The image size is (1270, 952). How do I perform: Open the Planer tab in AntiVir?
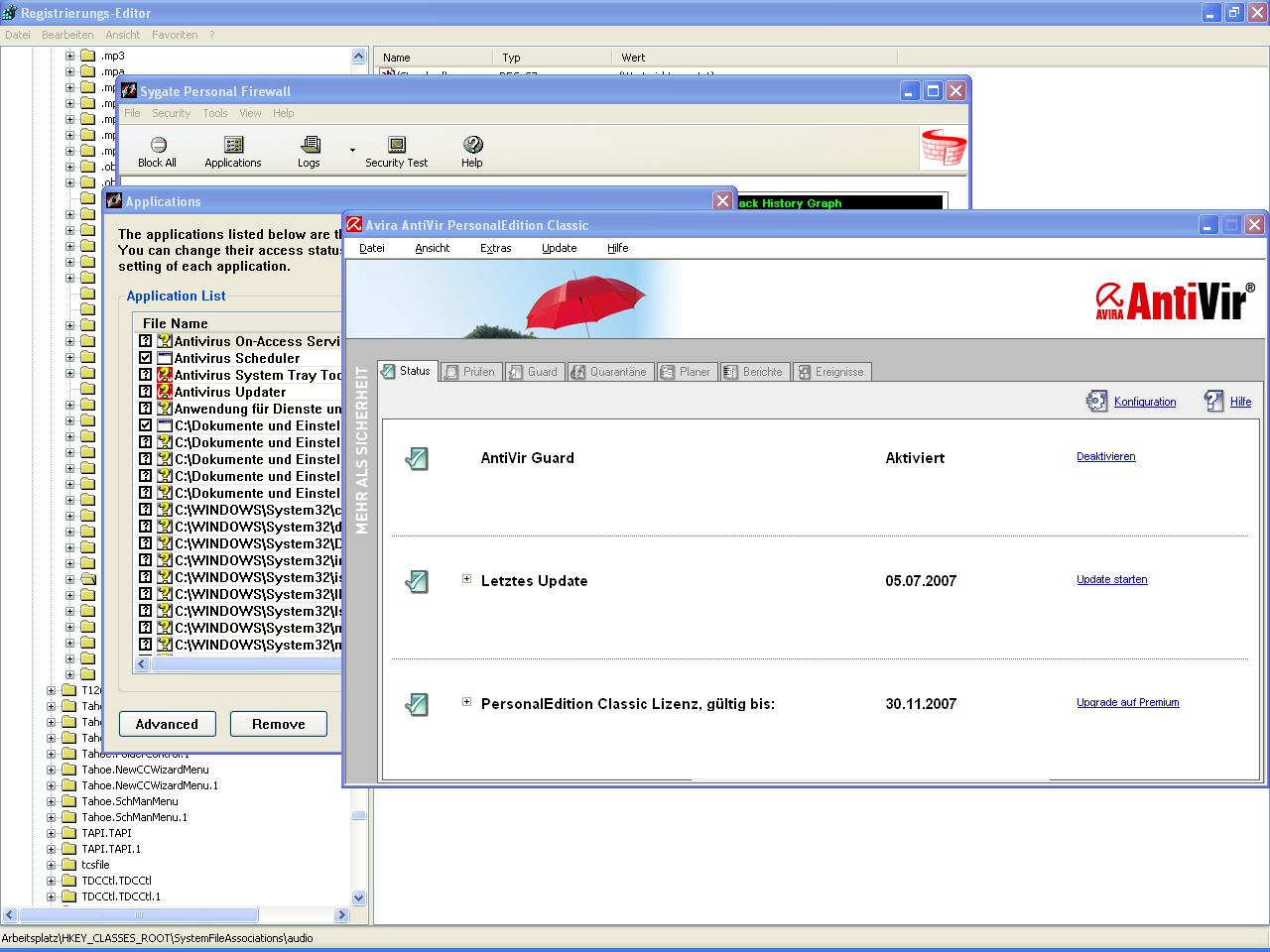click(686, 372)
